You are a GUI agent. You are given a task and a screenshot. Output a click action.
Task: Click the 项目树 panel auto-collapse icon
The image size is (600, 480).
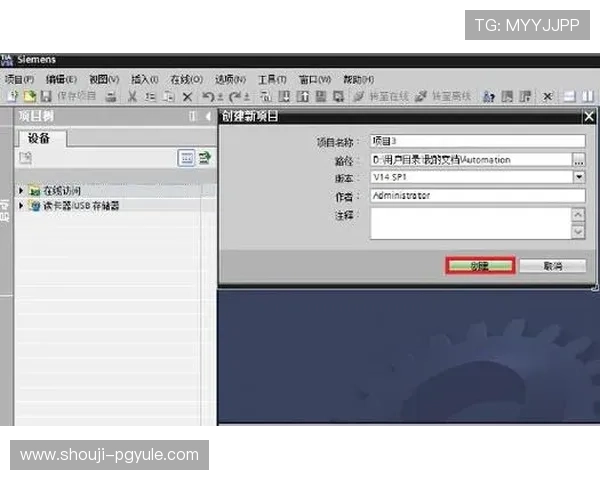click(192, 116)
